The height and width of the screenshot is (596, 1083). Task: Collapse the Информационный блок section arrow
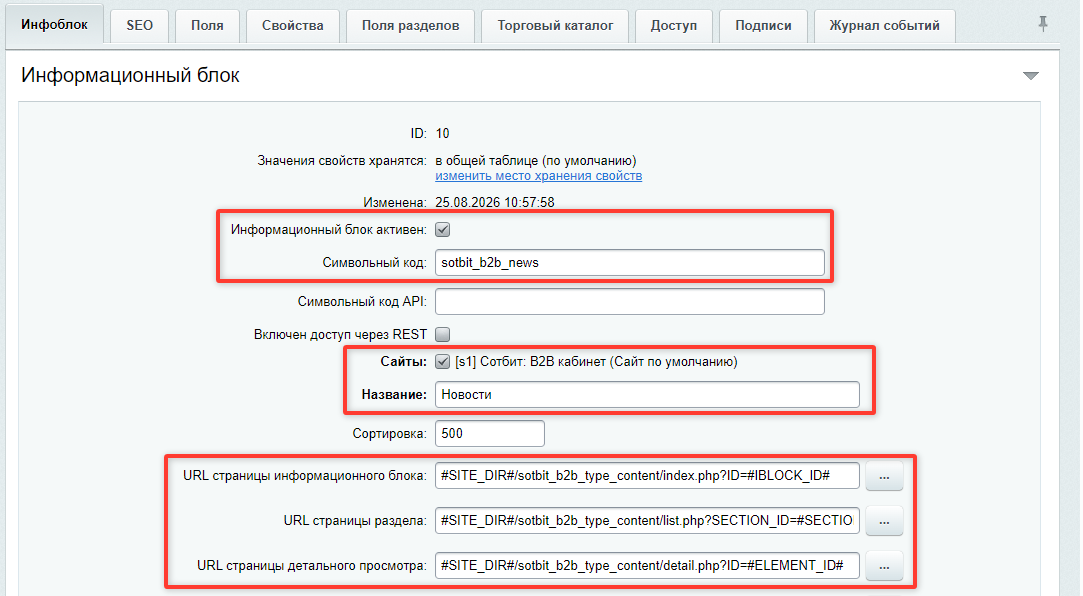pos(1031,76)
